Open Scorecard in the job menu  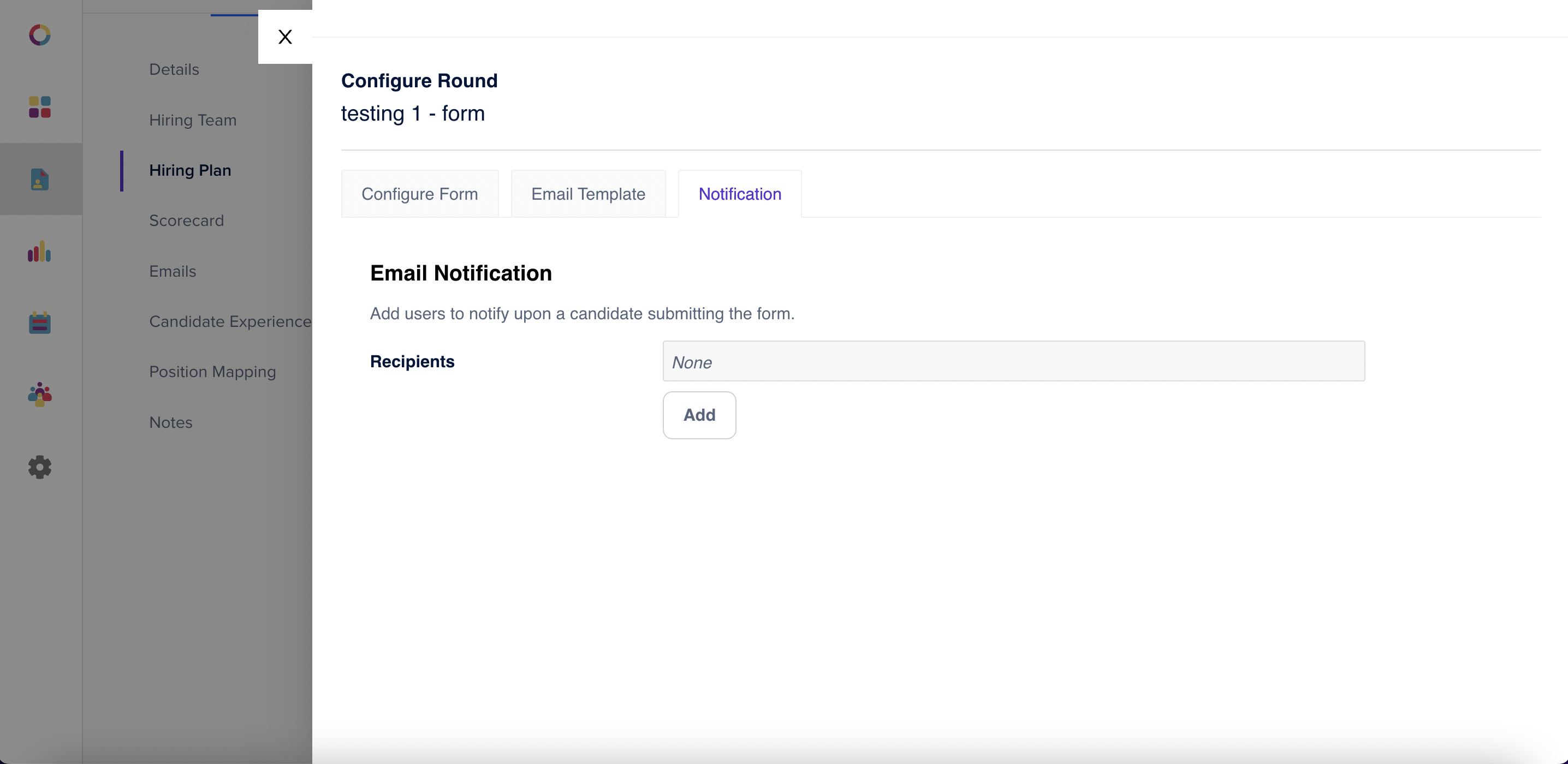(x=186, y=221)
